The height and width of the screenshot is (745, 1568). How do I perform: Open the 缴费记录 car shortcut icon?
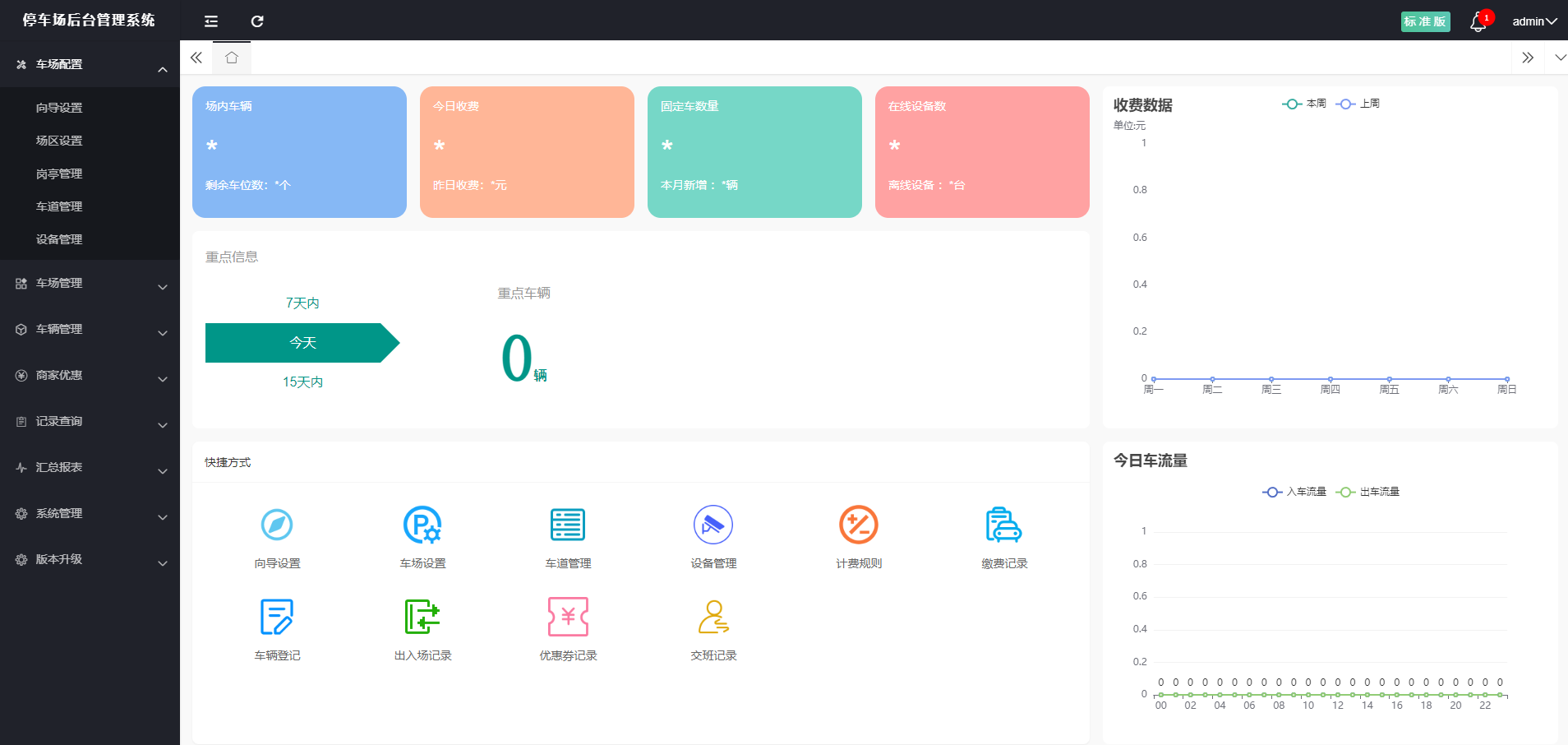coord(1003,525)
